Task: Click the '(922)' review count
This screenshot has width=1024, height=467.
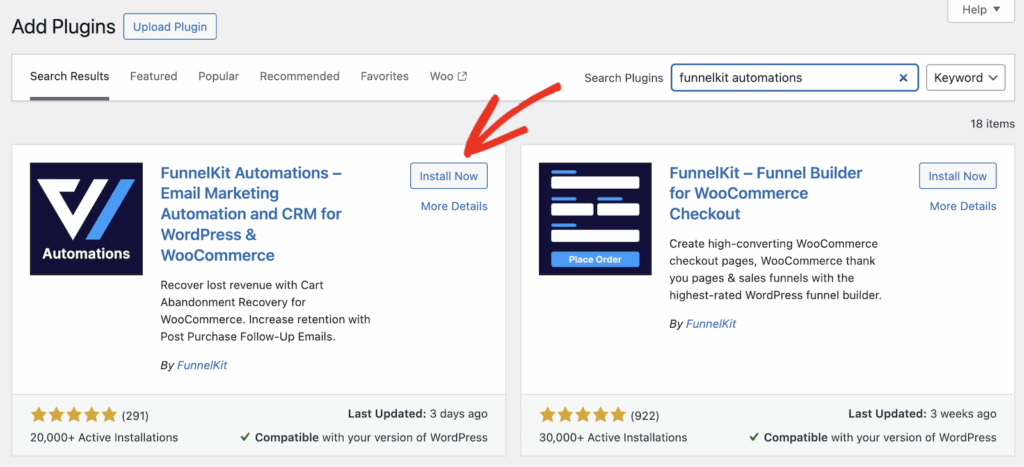Action: coord(645,415)
